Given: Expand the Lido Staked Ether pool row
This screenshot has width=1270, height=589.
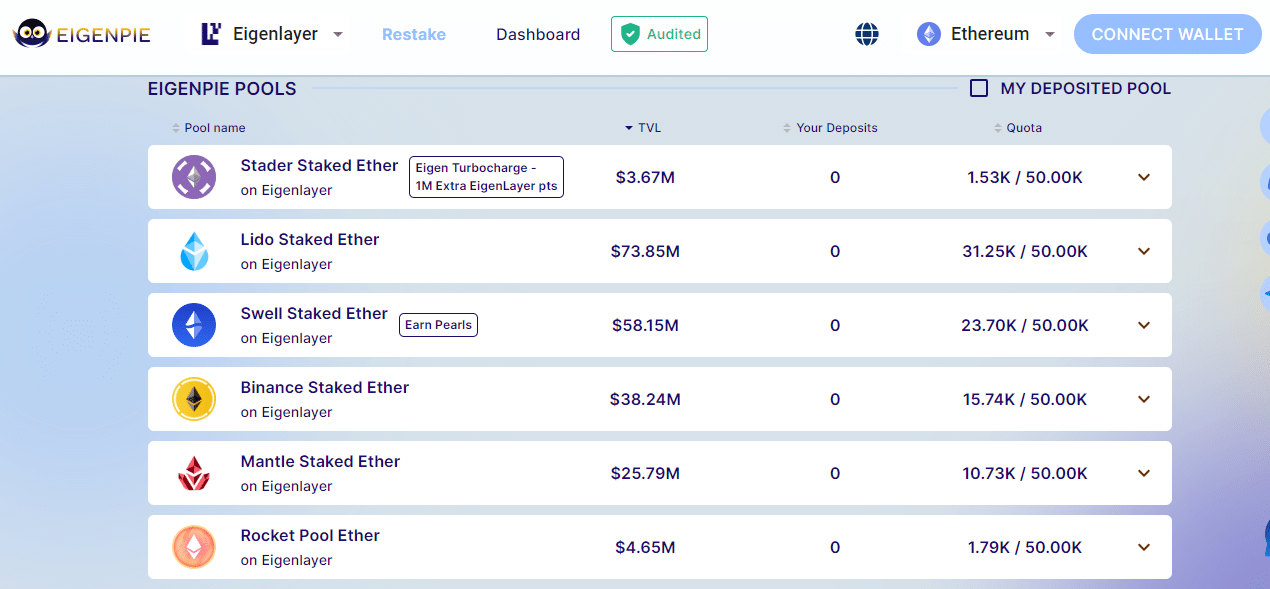Looking at the screenshot, I should click(x=1144, y=251).
